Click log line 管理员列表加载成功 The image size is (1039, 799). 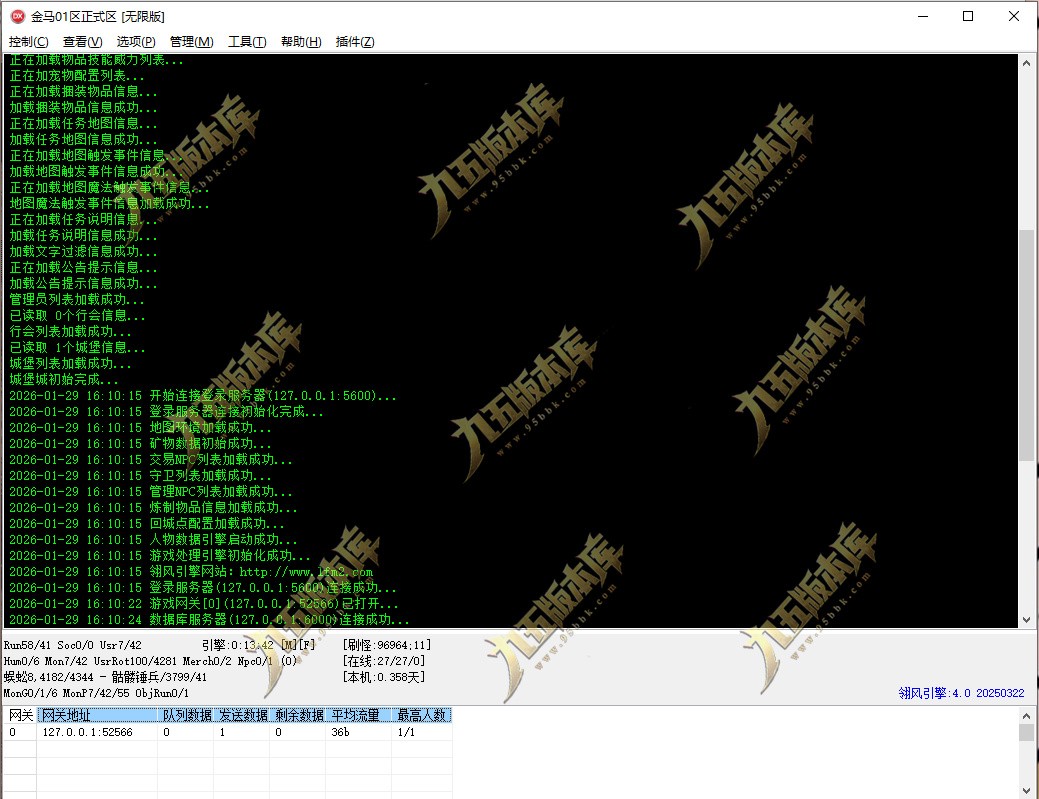point(77,299)
